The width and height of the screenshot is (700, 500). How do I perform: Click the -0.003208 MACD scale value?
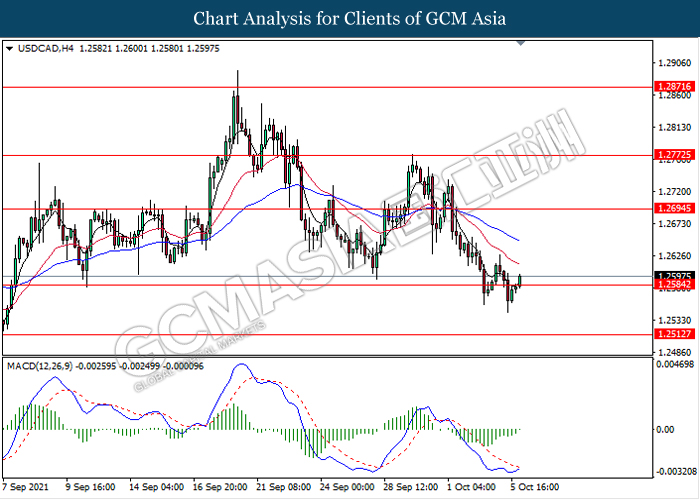[x=675, y=472]
